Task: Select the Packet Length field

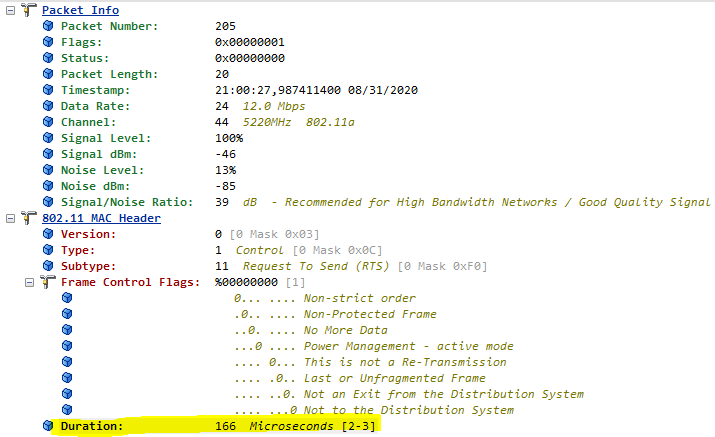Action: point(102,74)
